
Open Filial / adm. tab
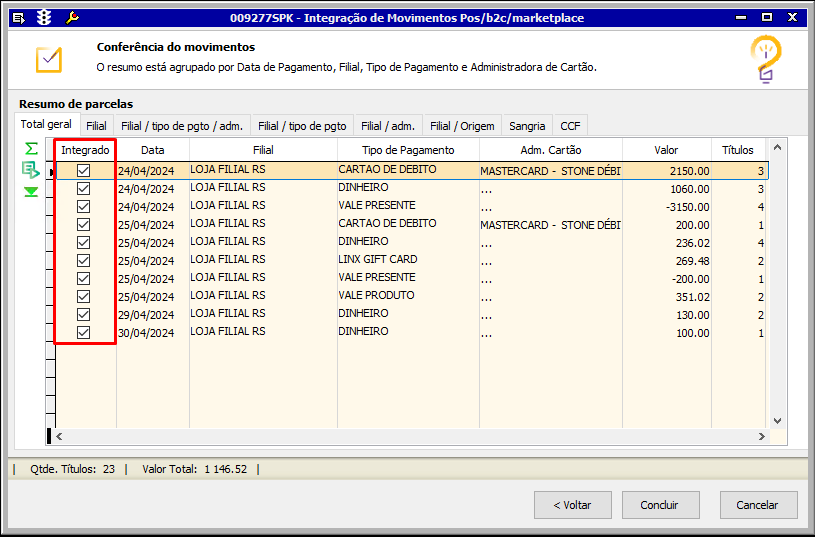pos(388,126)
